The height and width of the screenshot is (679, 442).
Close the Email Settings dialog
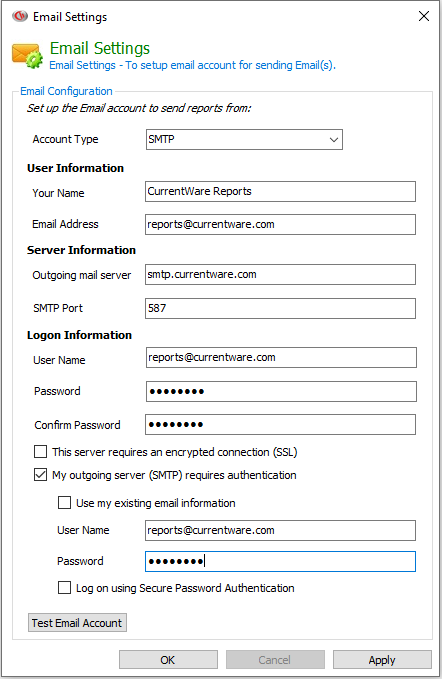[x=424, y=16]
